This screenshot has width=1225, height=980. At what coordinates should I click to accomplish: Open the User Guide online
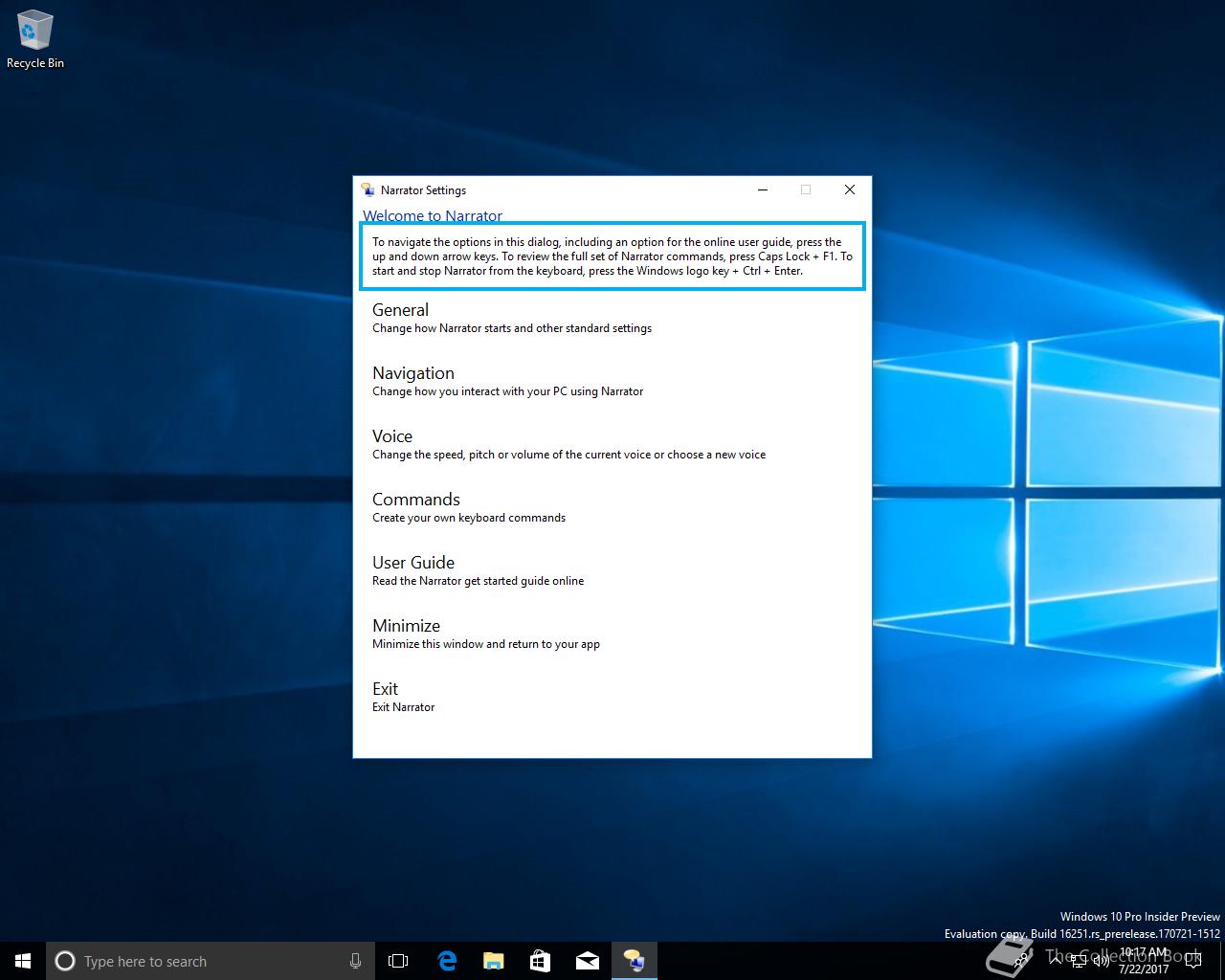coord(478,570)
